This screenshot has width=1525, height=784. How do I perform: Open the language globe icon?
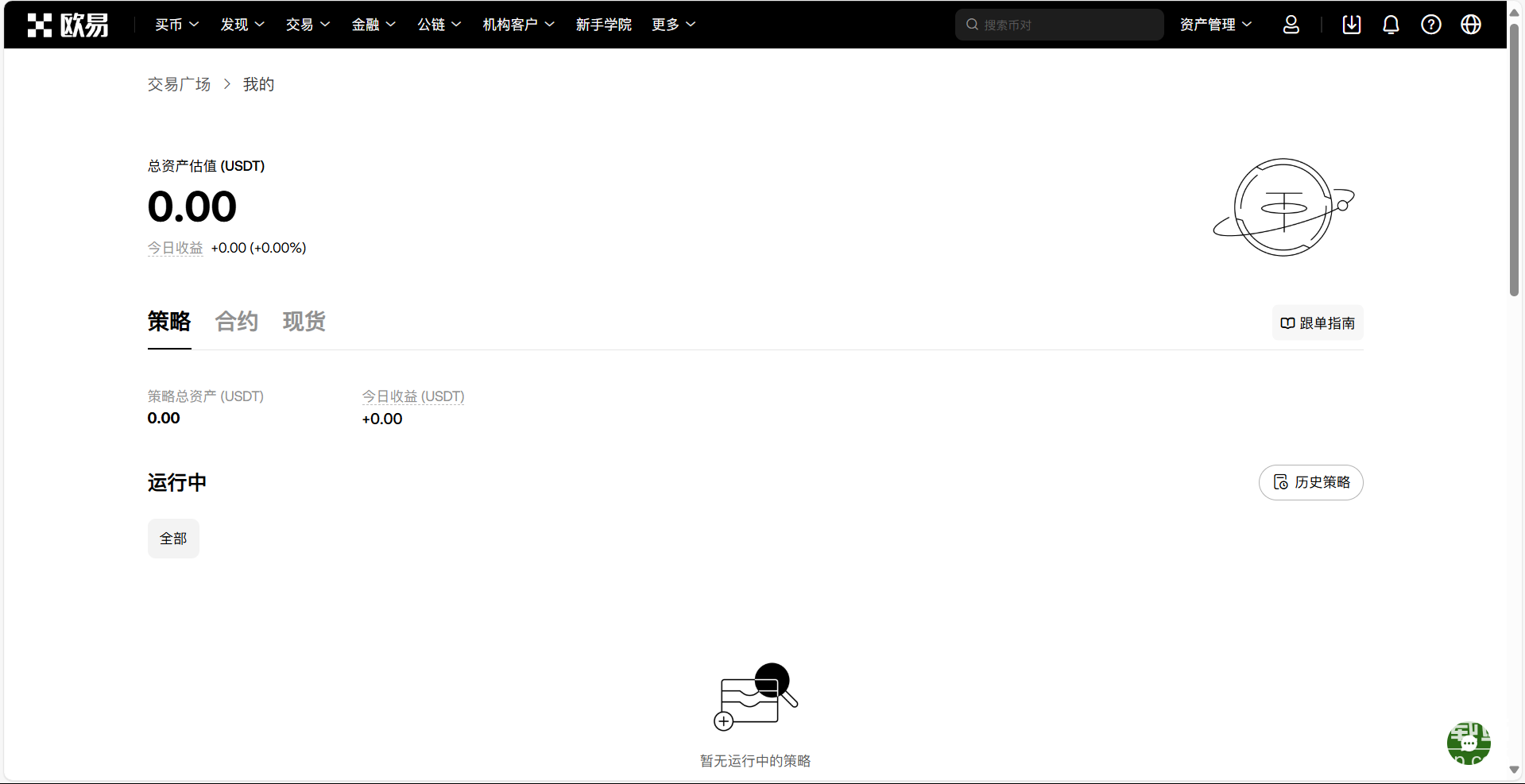[x=1470, y=25]
